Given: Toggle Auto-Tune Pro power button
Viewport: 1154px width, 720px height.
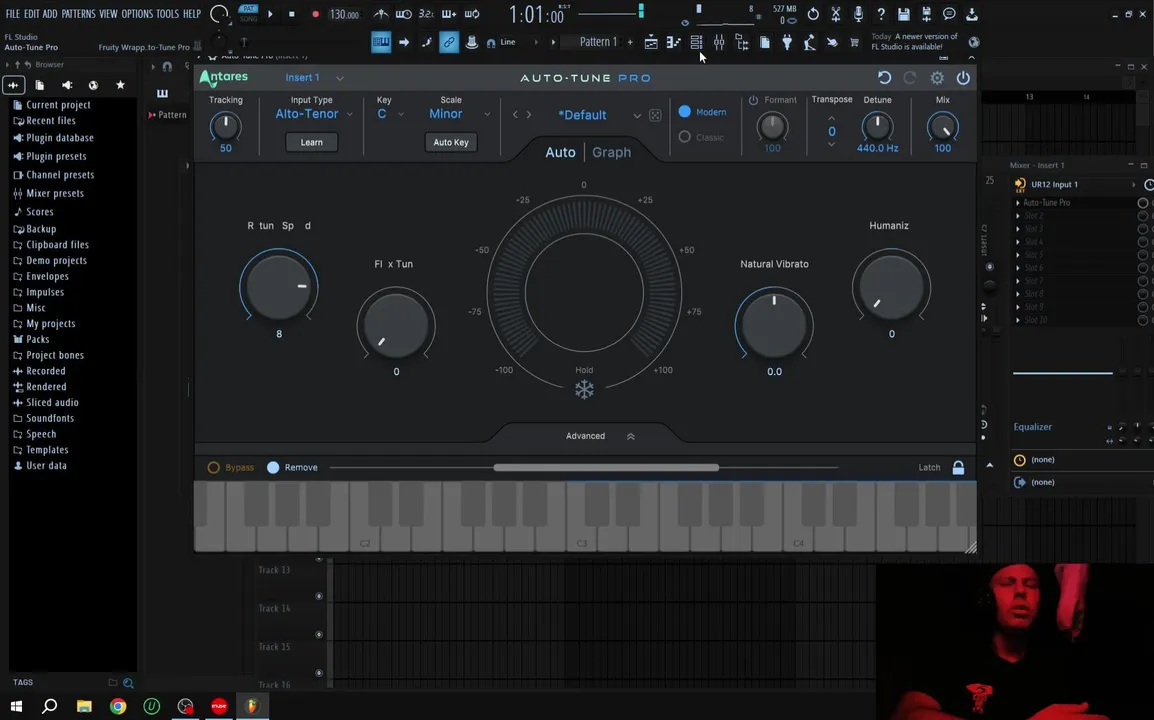Looking at the screenshot, I should coord(963,77).
